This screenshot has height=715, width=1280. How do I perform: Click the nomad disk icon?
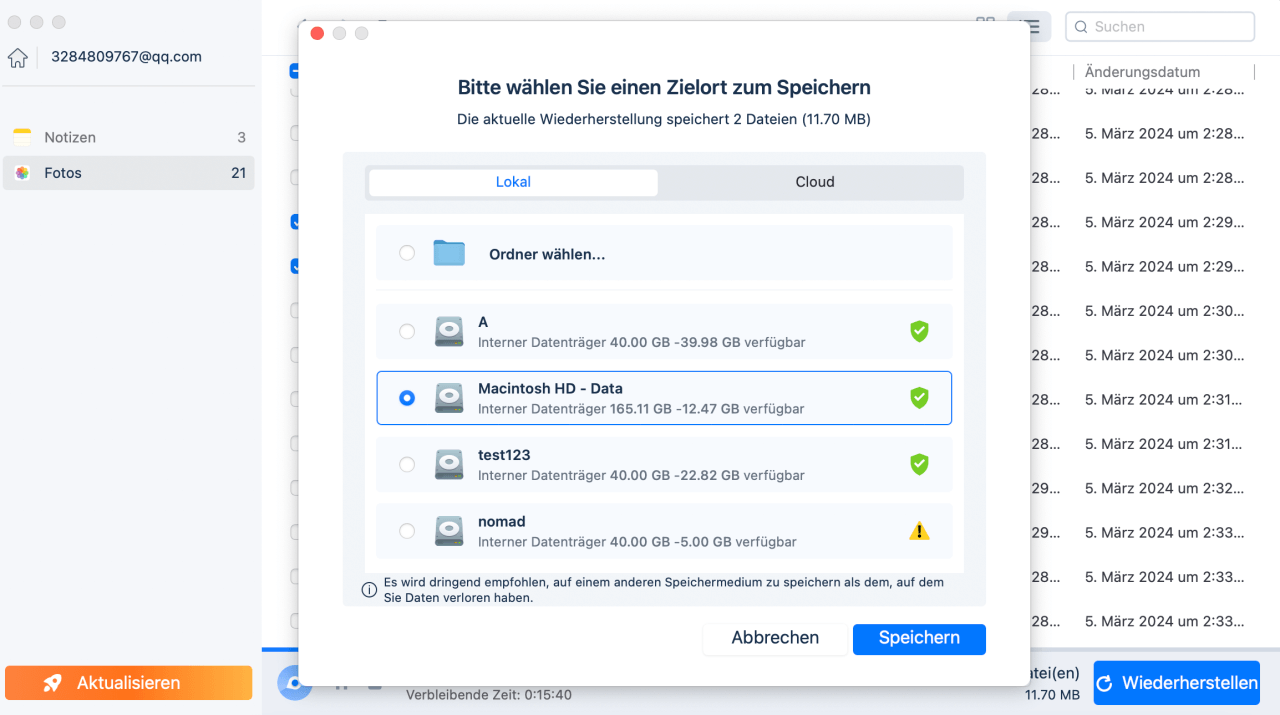tap(449, 531)
